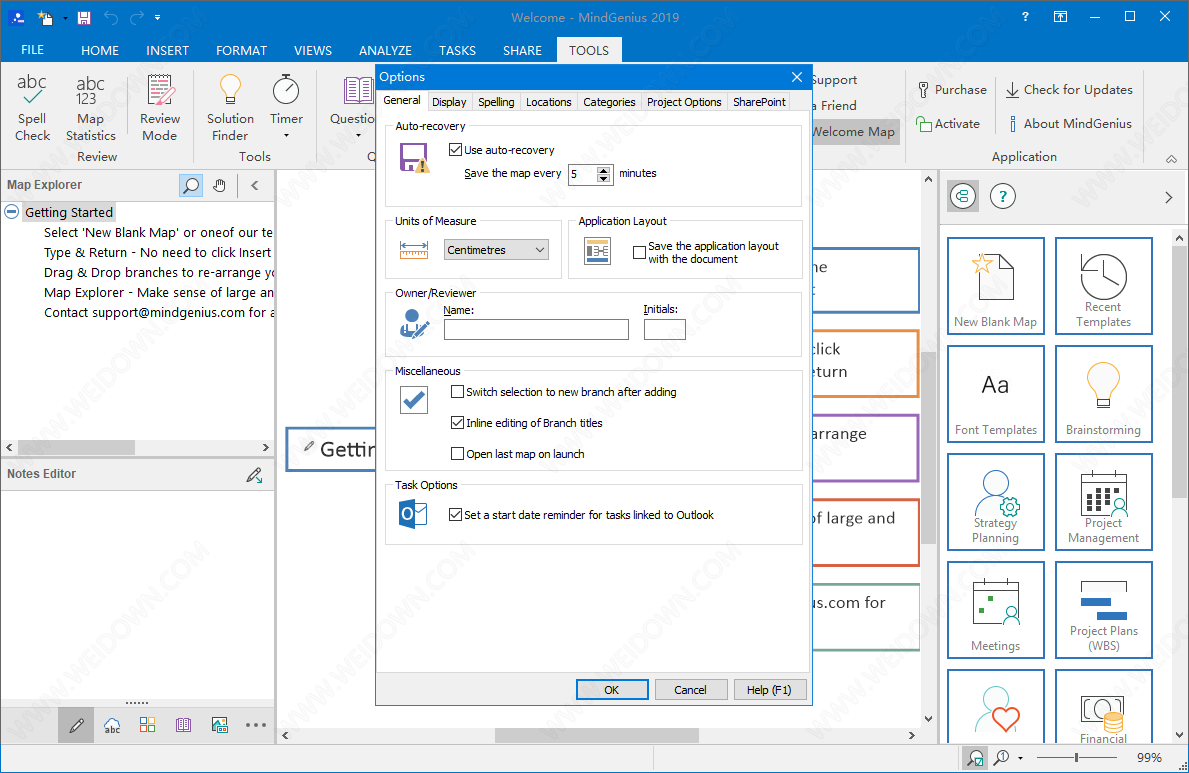
Task: Open the coloured squares panel icon
Action: pos(147,725)
